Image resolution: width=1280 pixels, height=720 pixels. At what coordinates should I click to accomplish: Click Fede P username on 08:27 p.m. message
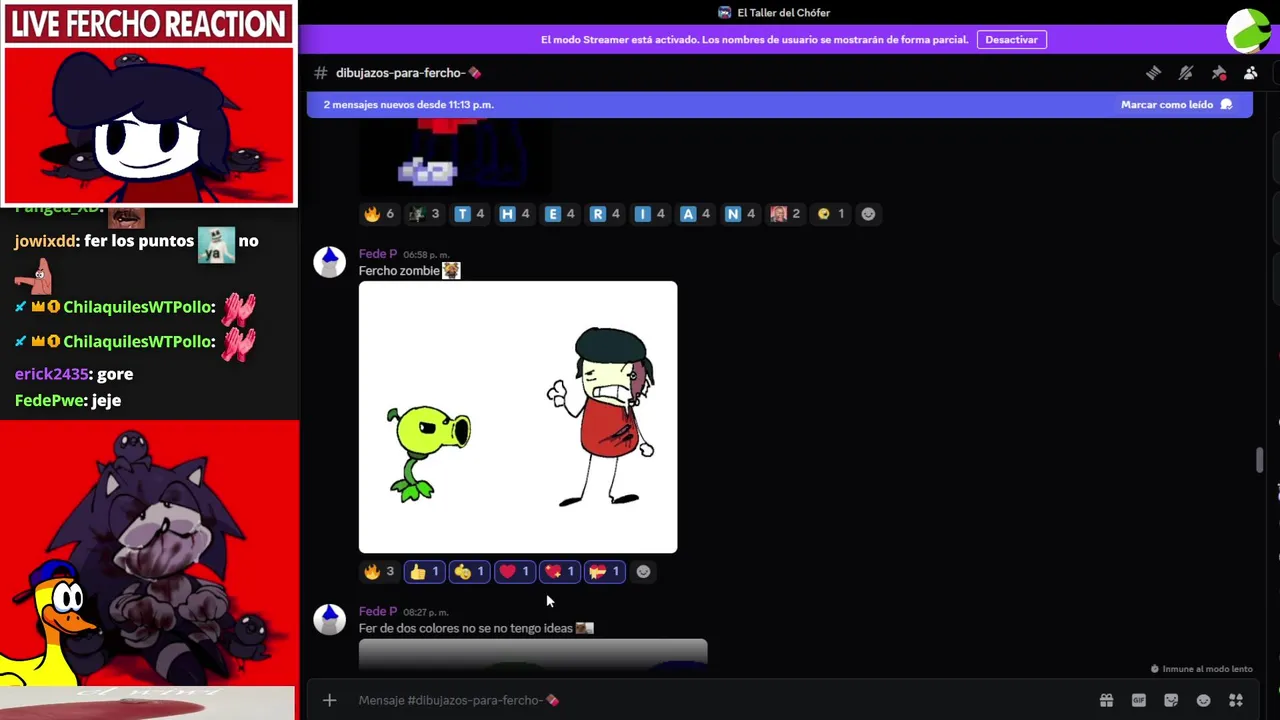378,612
